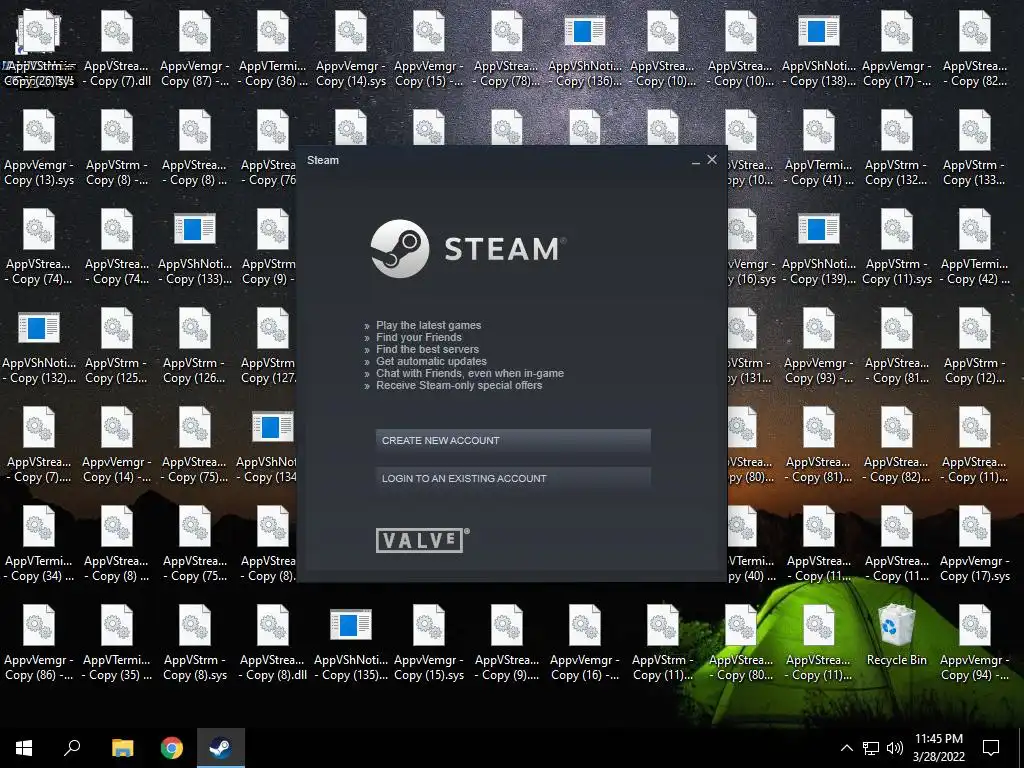
Task: Choose LOGIN TO AN EXISTING ACCOUNT
Action: [513, 478]
